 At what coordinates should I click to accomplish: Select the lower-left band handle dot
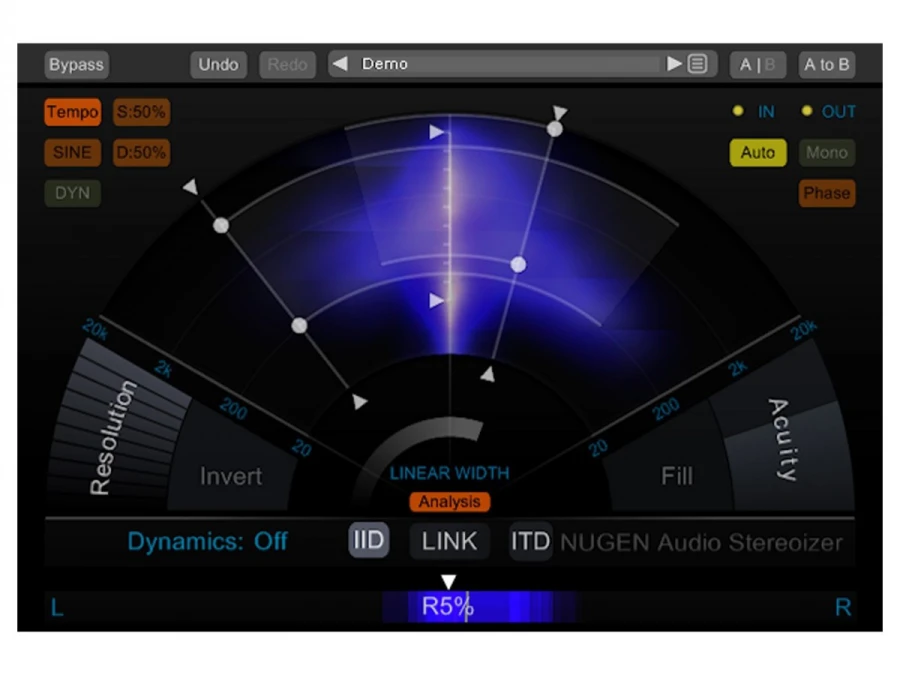[299, 325]
